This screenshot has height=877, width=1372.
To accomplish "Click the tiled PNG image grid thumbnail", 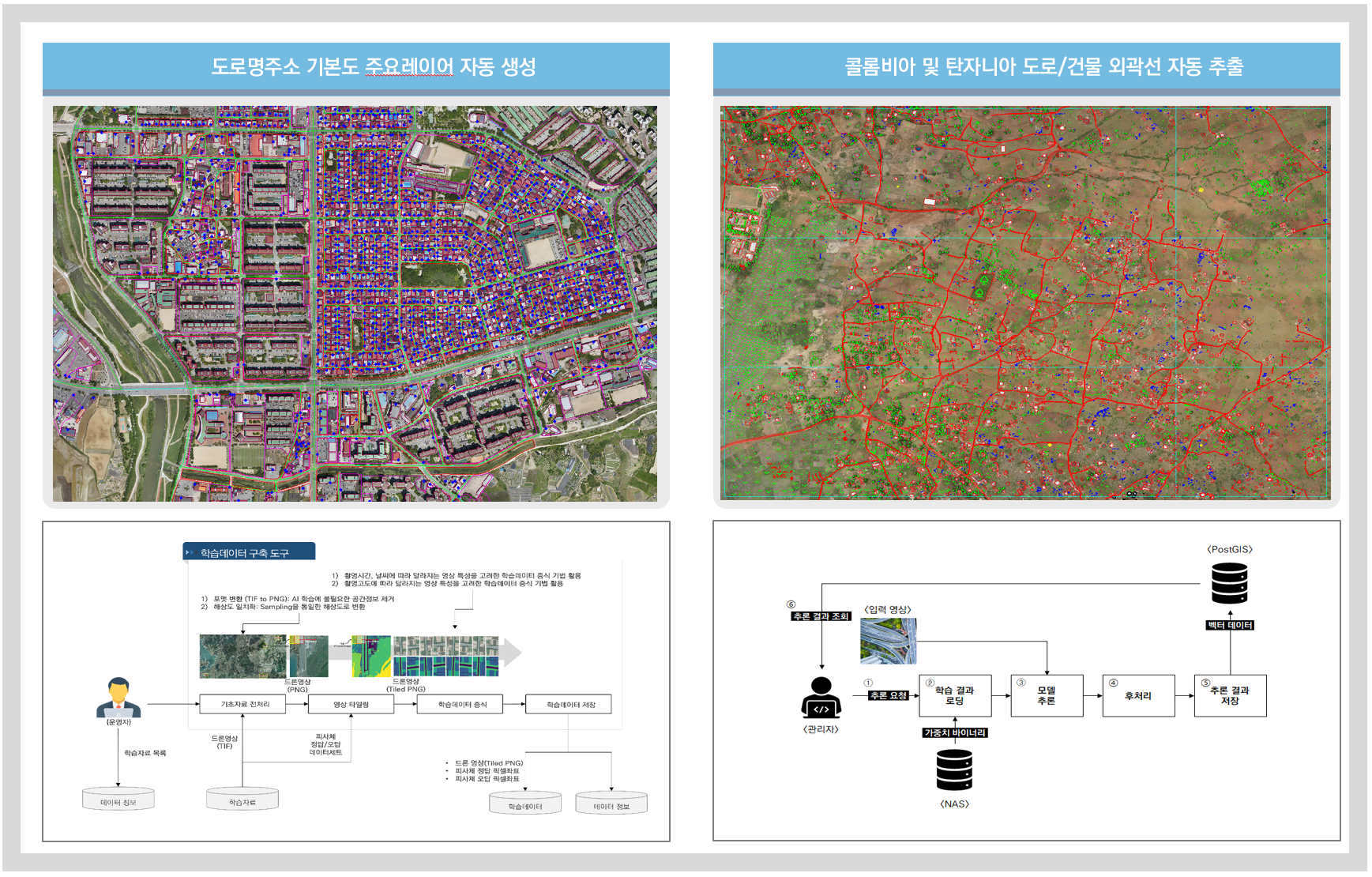I will [446, 656].
